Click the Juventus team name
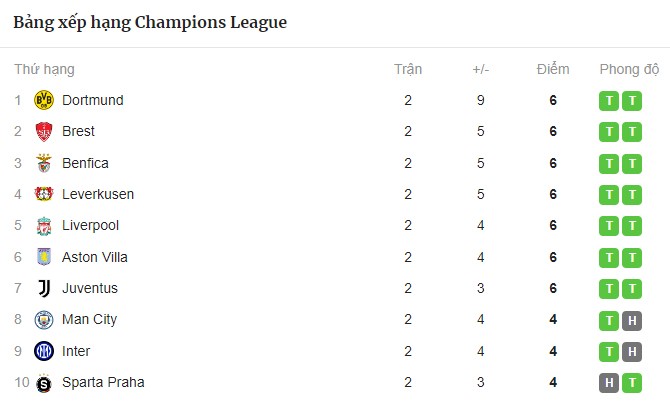The height and width of the screenshot is (419, 670). point(90,288)
